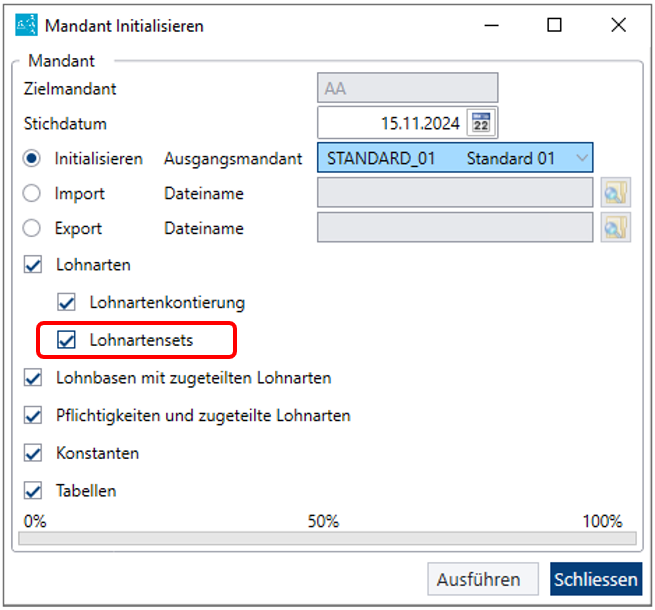Viewport: 655px width, 610px height.
Task: Click the progress bar at bottom
Action: (328, 538)
